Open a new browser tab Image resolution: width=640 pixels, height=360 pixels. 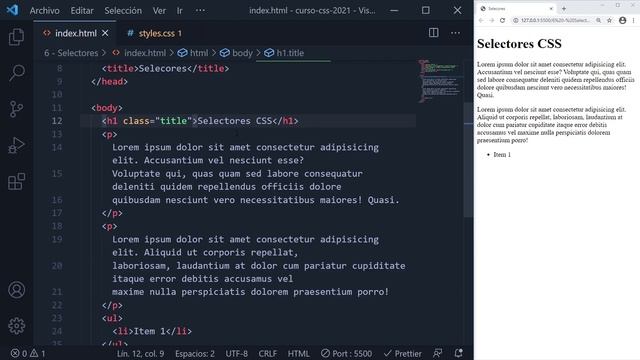pyautogui.click(x=564, y=9)
